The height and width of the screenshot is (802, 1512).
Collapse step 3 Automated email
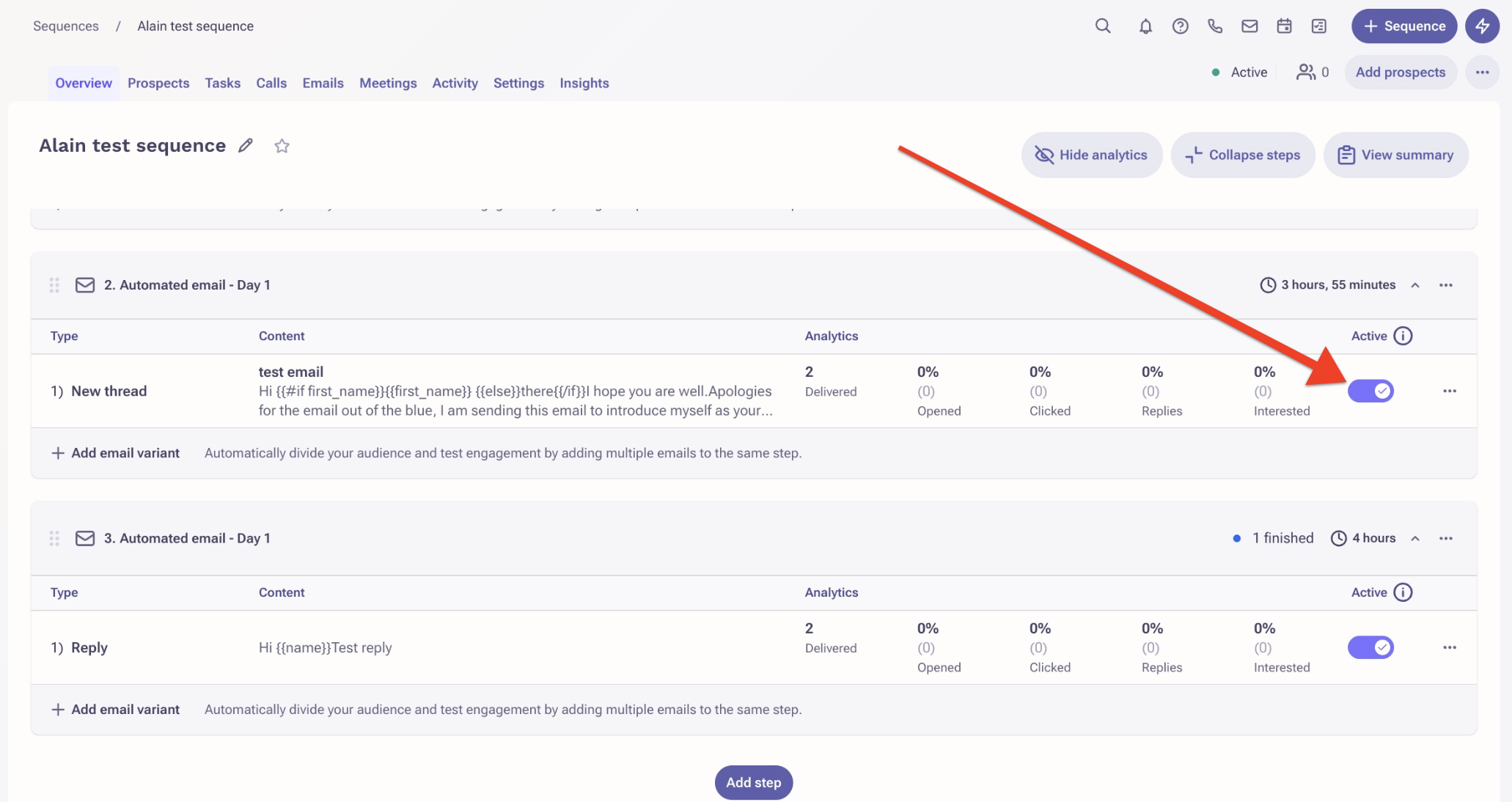click(1415, 538)
